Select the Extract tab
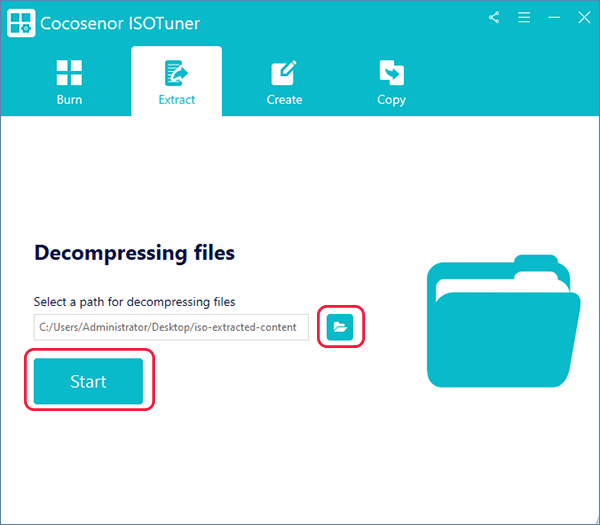Viewport: 600px width, 525px height. click(x=176, y=82)
